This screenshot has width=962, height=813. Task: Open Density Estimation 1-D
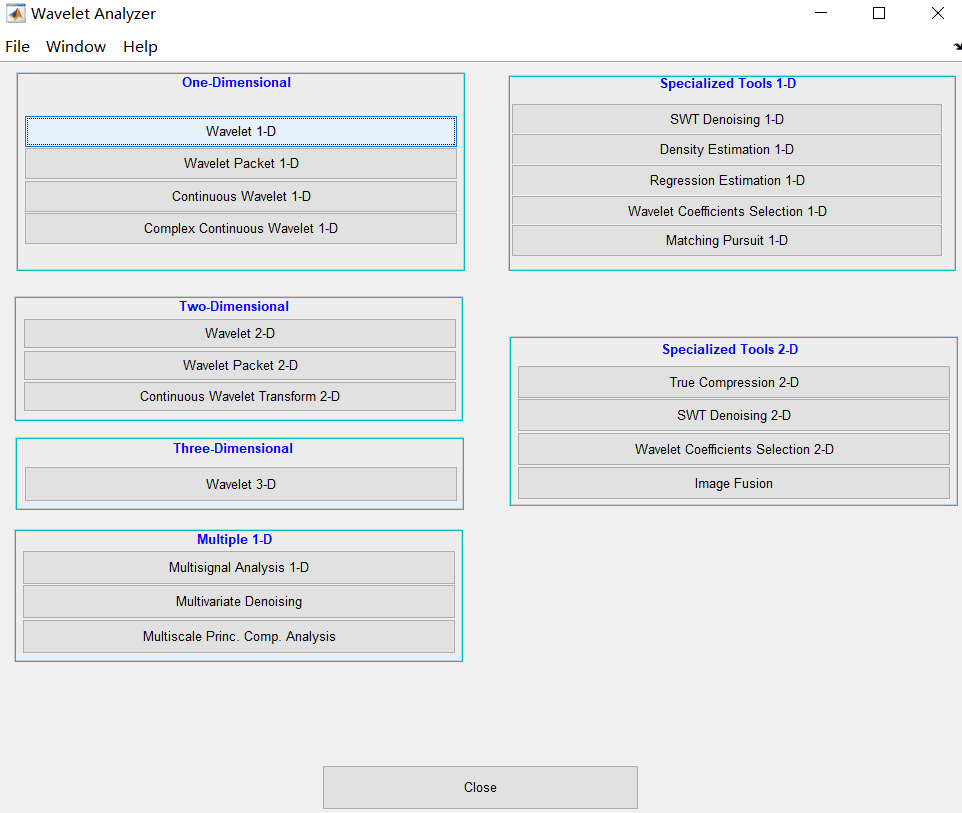(726, 149)
